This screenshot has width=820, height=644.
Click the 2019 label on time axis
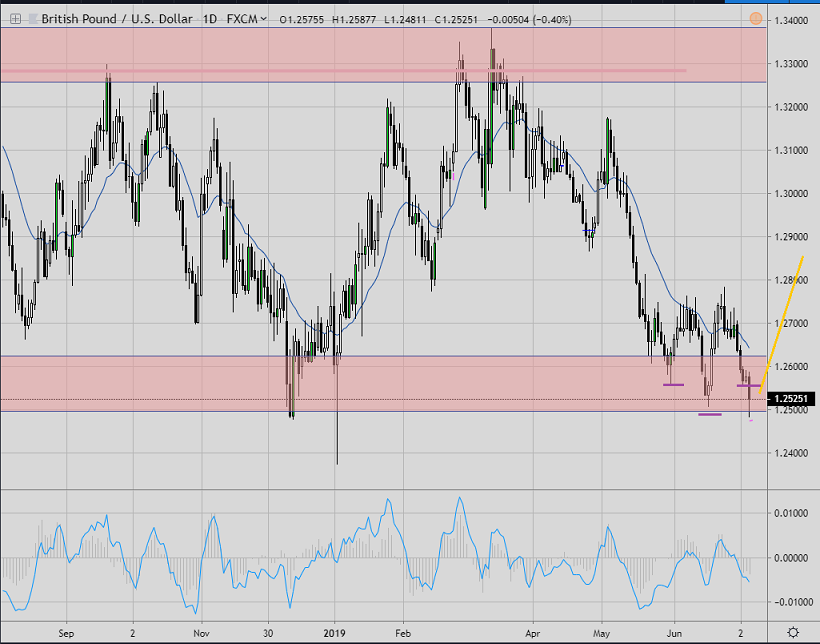(x=335, y=634)
